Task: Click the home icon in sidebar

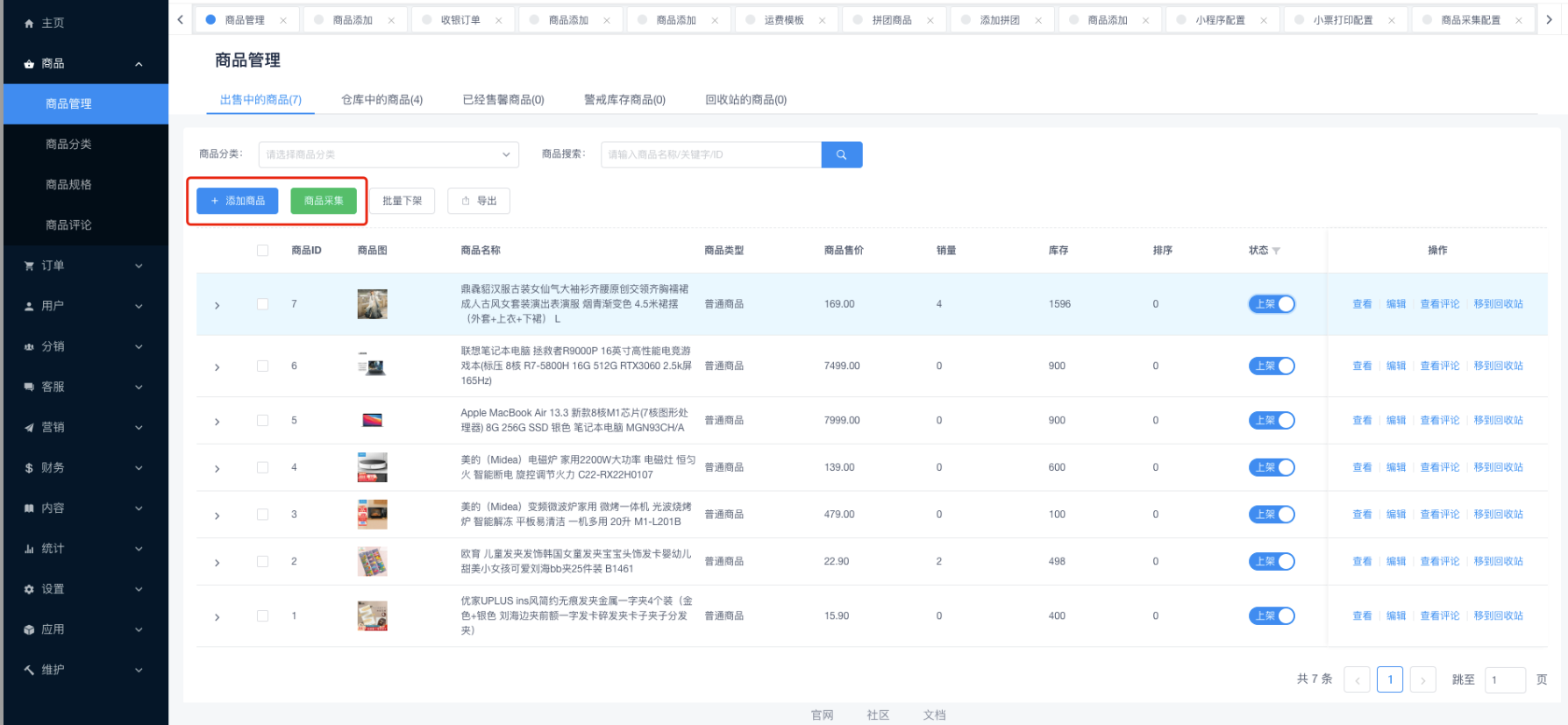Action: click(x=29, y=24)
